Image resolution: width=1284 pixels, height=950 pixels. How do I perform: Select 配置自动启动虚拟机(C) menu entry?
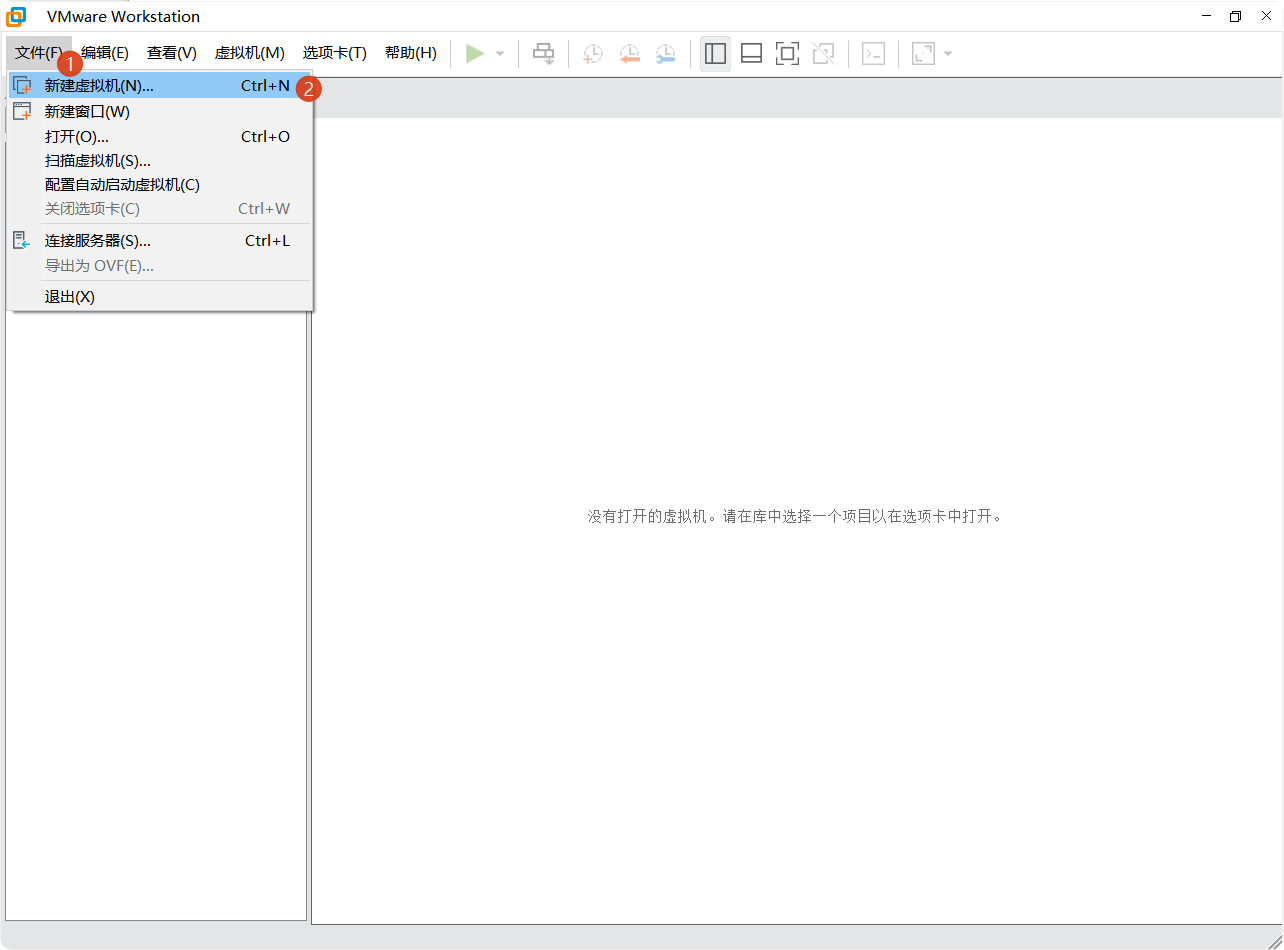tap(160, 185)
